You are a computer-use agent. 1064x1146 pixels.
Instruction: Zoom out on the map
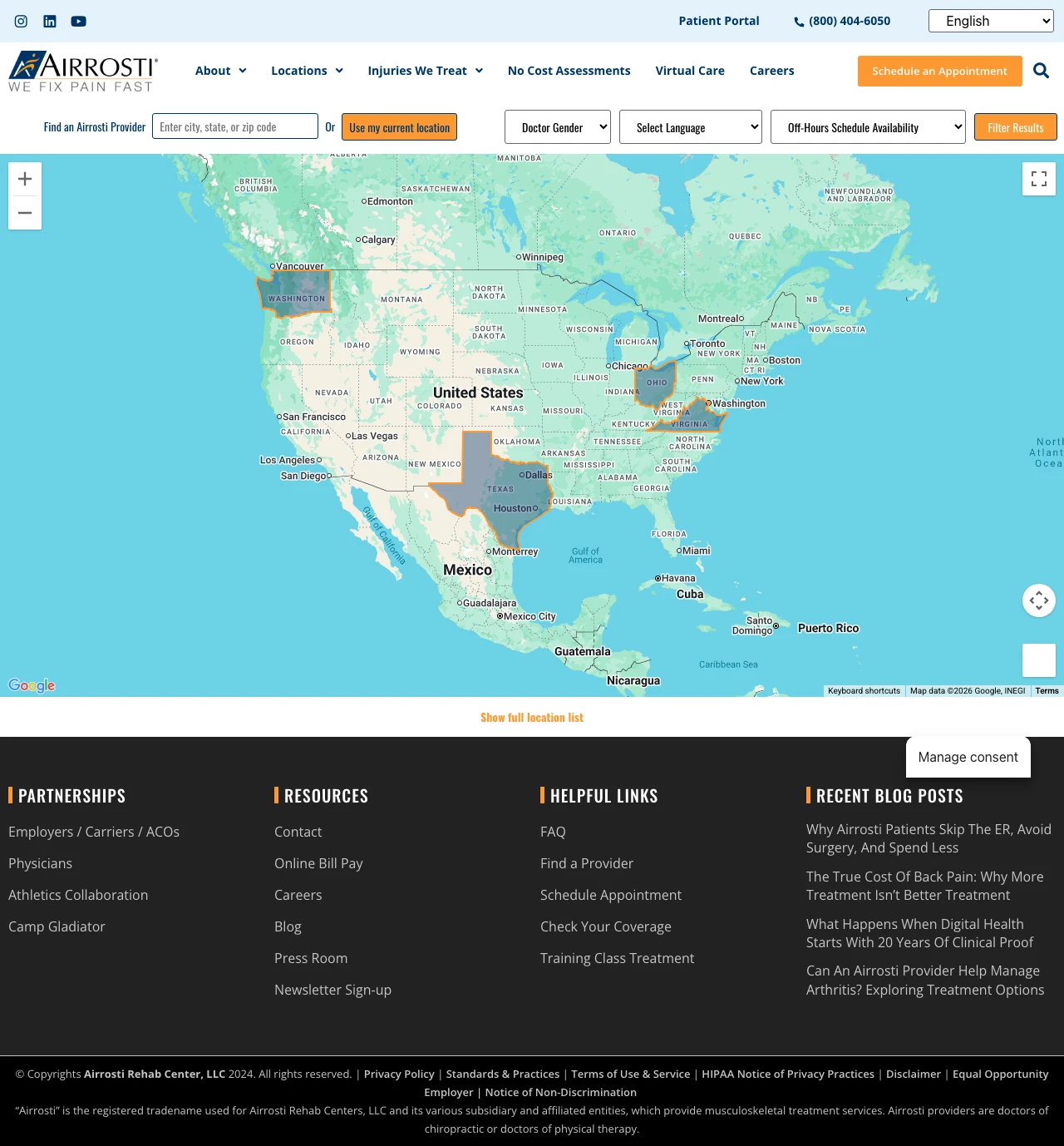[25, 213]
